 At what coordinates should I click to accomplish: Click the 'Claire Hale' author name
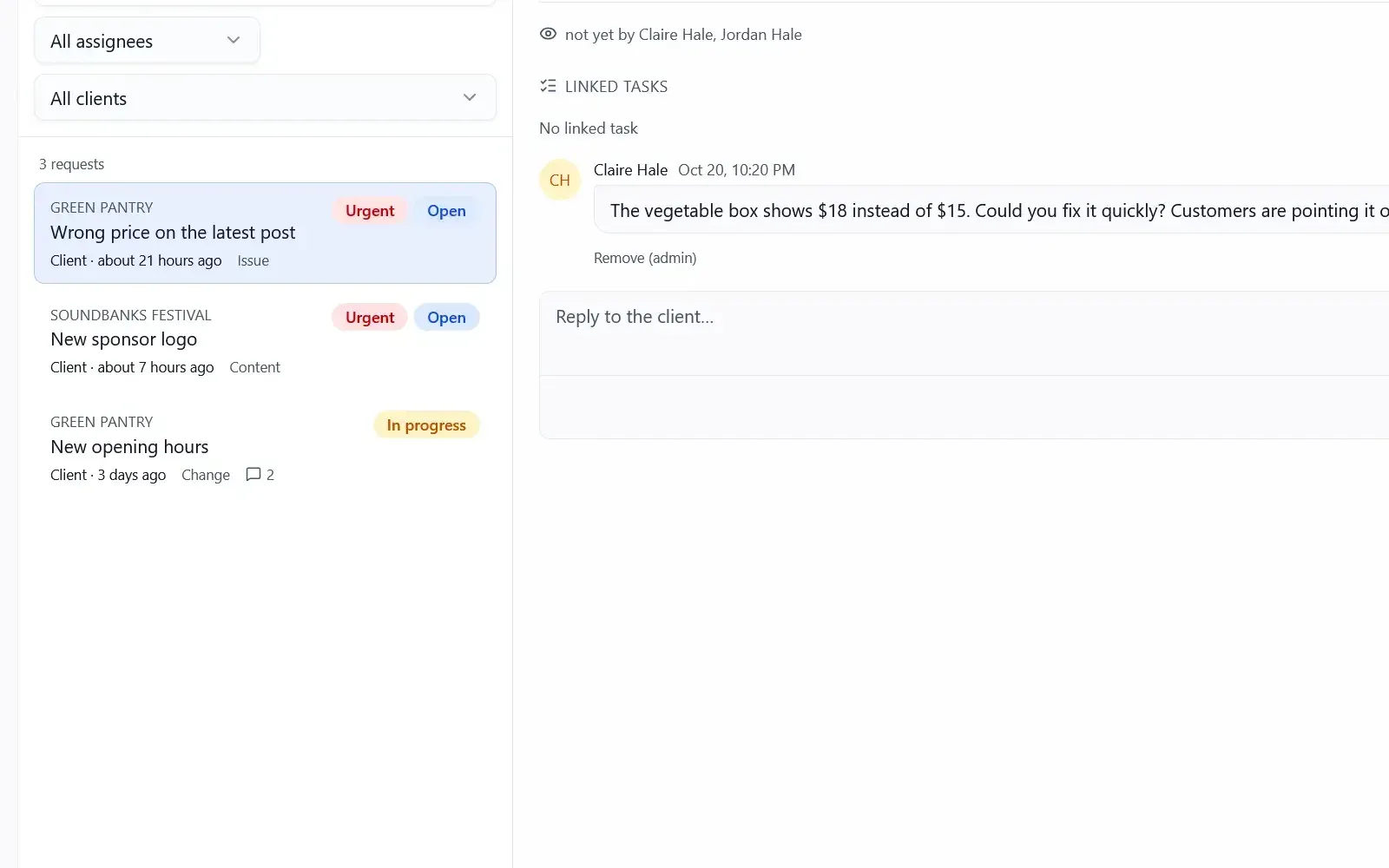(630, 170)
